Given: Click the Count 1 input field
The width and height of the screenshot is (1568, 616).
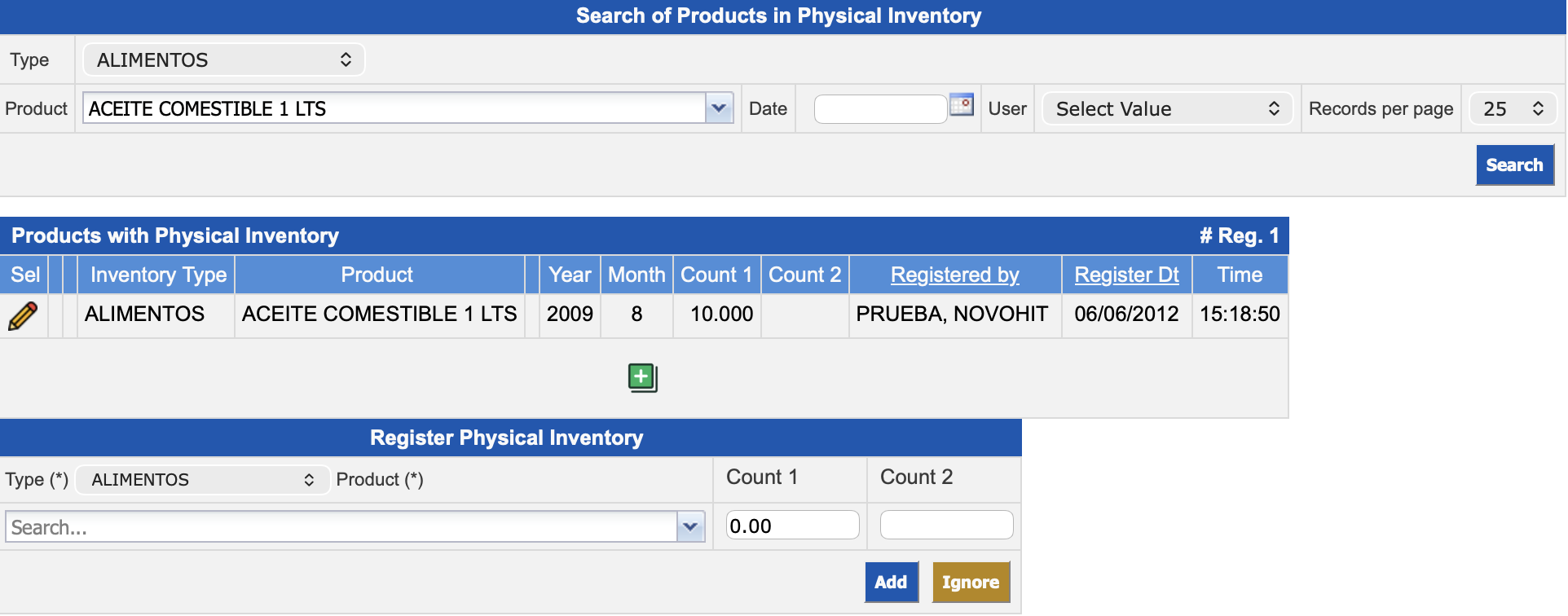Looking at the screenshot, I should pos(791,526).
